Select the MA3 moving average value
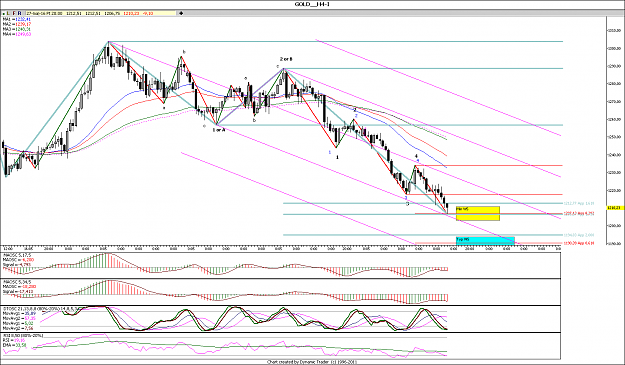625x365 pixels. pyautogui.click(x=23, y=29)
